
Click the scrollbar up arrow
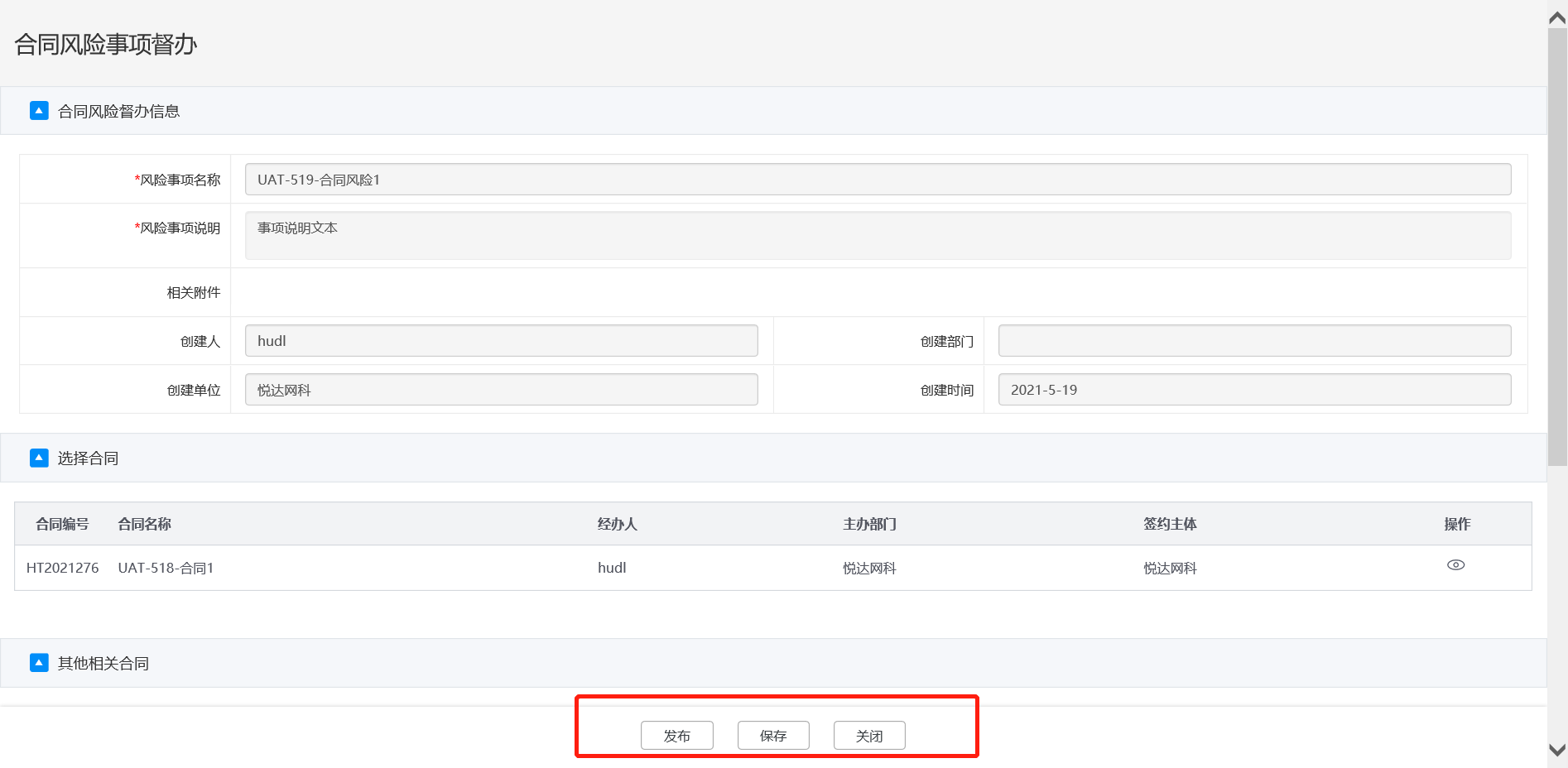coord(1557,17)
